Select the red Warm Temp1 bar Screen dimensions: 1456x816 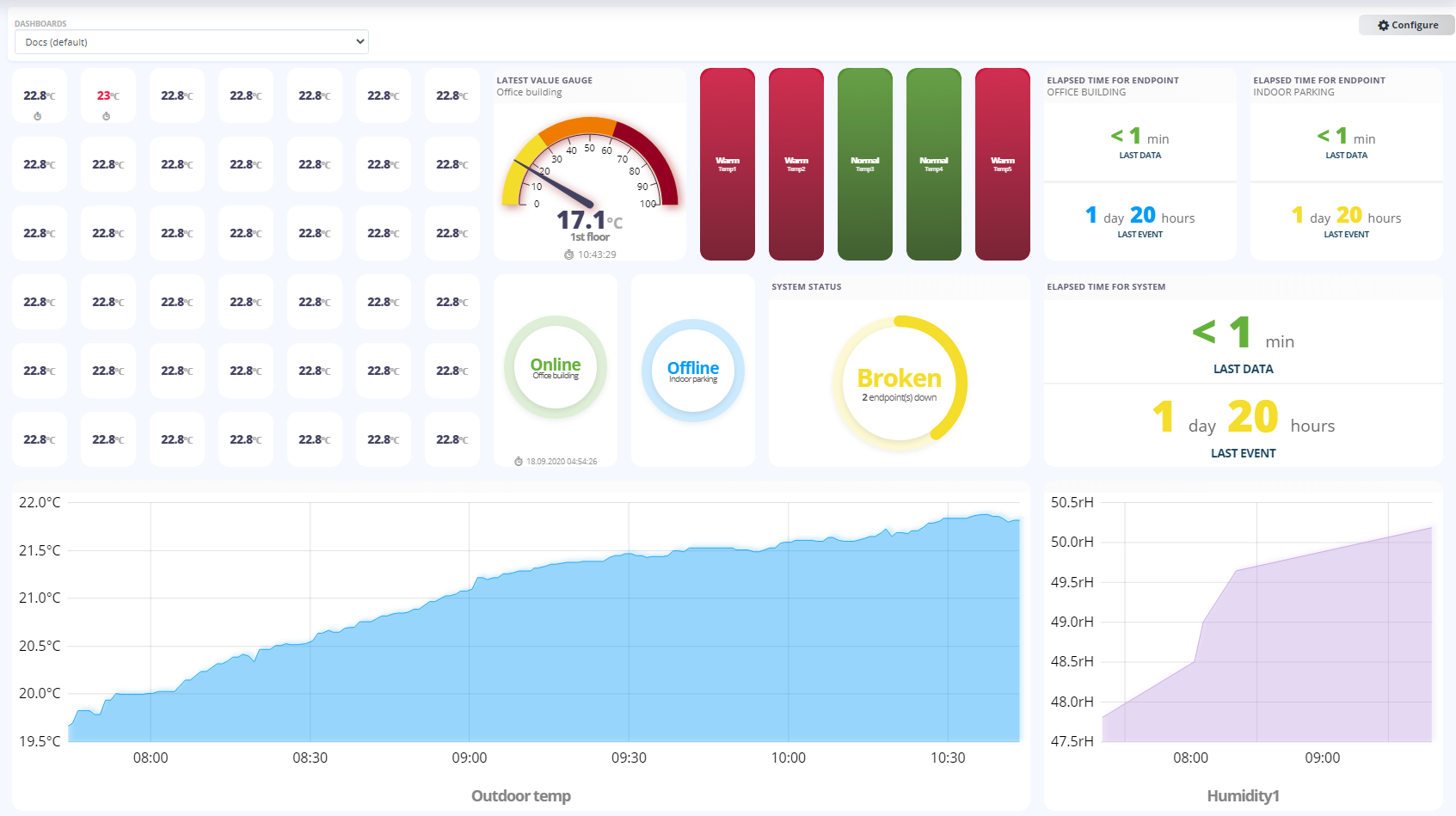click(x=728, y=164)
